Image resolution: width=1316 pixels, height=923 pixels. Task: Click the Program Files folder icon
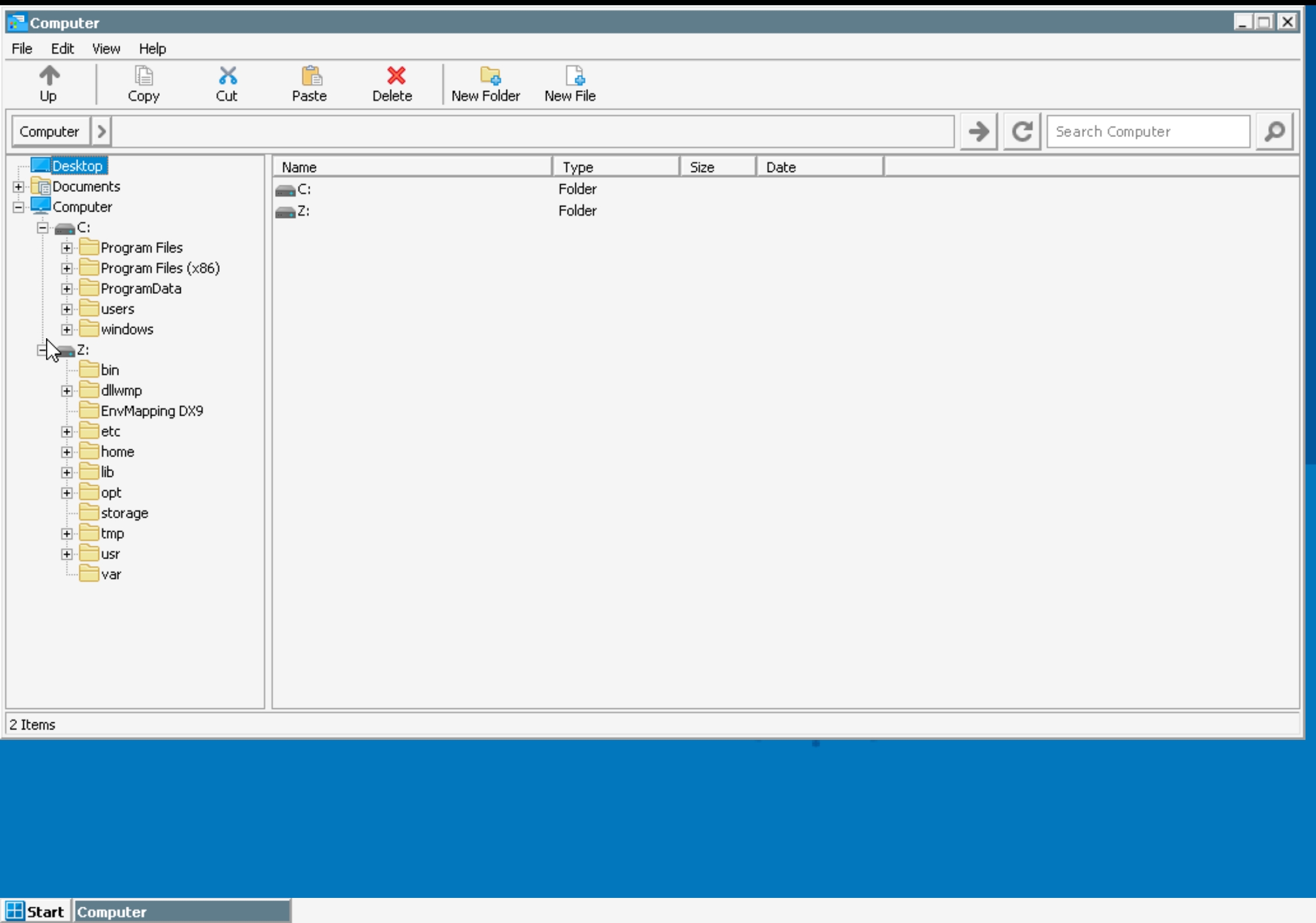coord(89,247)
